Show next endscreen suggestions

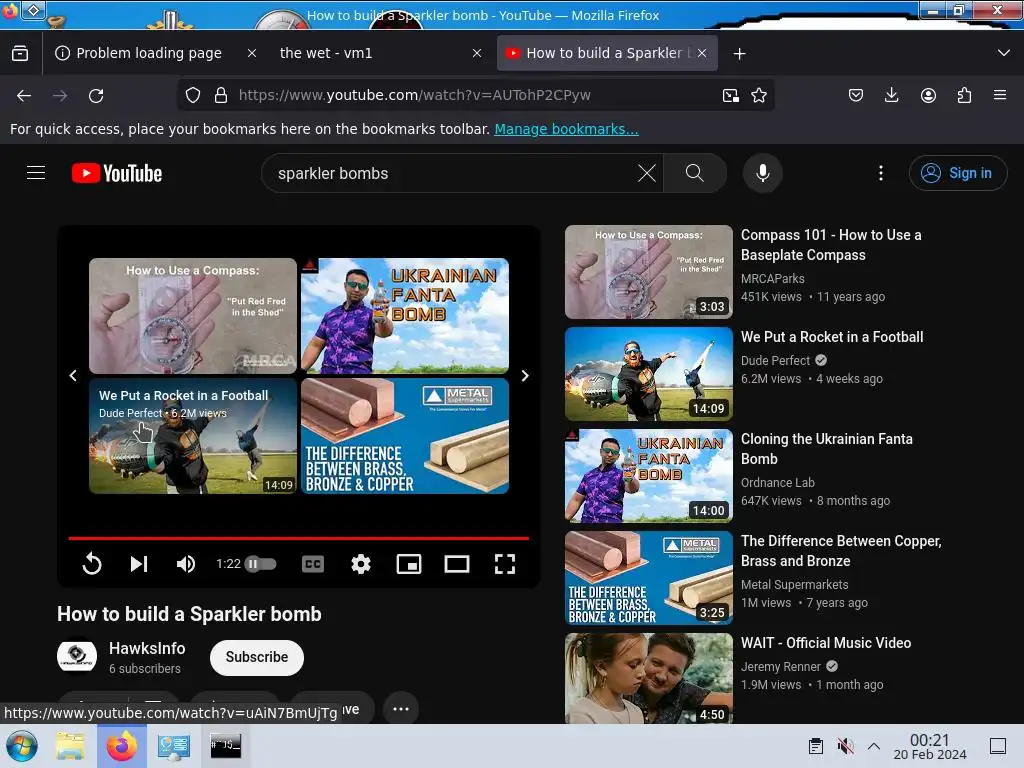tap(524, 376)
